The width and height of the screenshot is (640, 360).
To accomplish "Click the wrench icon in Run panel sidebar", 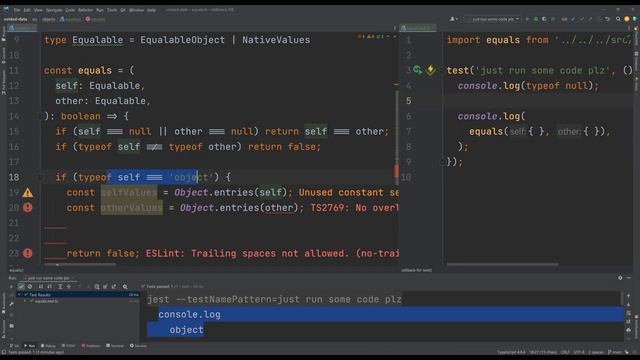I will tap(11, 304).
